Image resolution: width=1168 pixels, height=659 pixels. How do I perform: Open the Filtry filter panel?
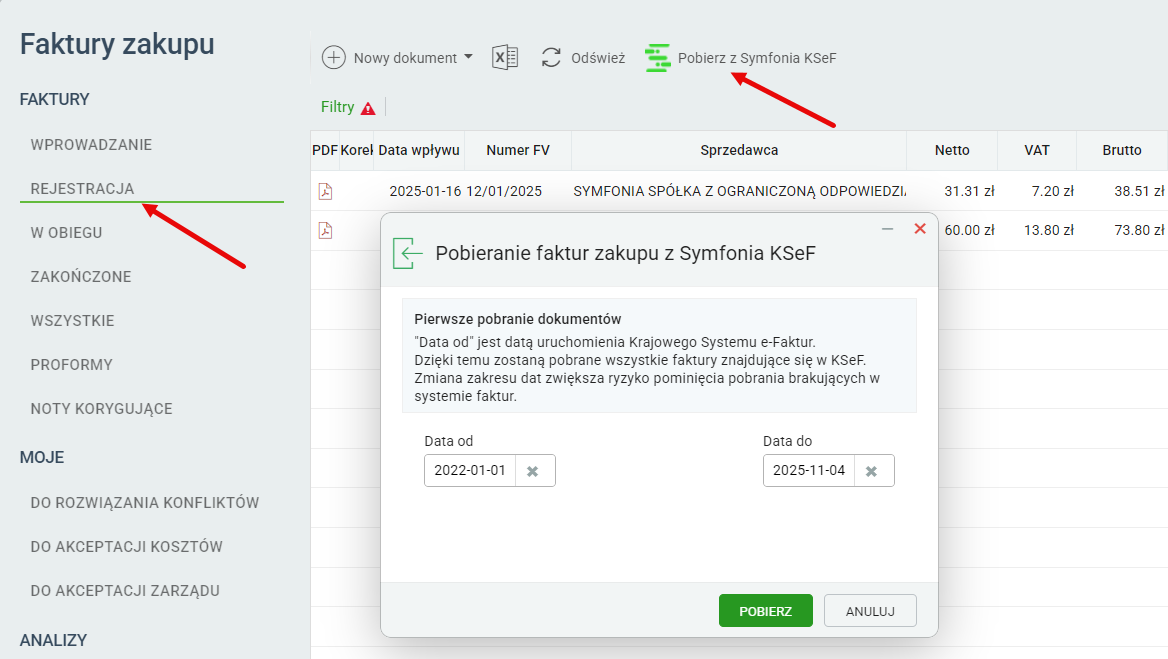click(x=337, y=107)
